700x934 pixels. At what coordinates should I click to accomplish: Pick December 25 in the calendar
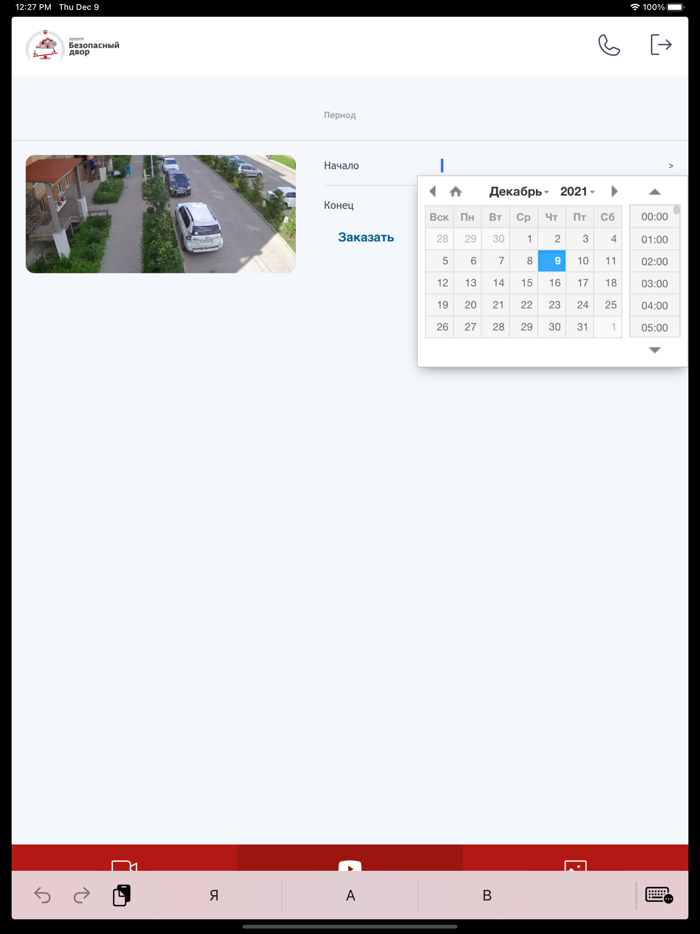coord(608,305)
